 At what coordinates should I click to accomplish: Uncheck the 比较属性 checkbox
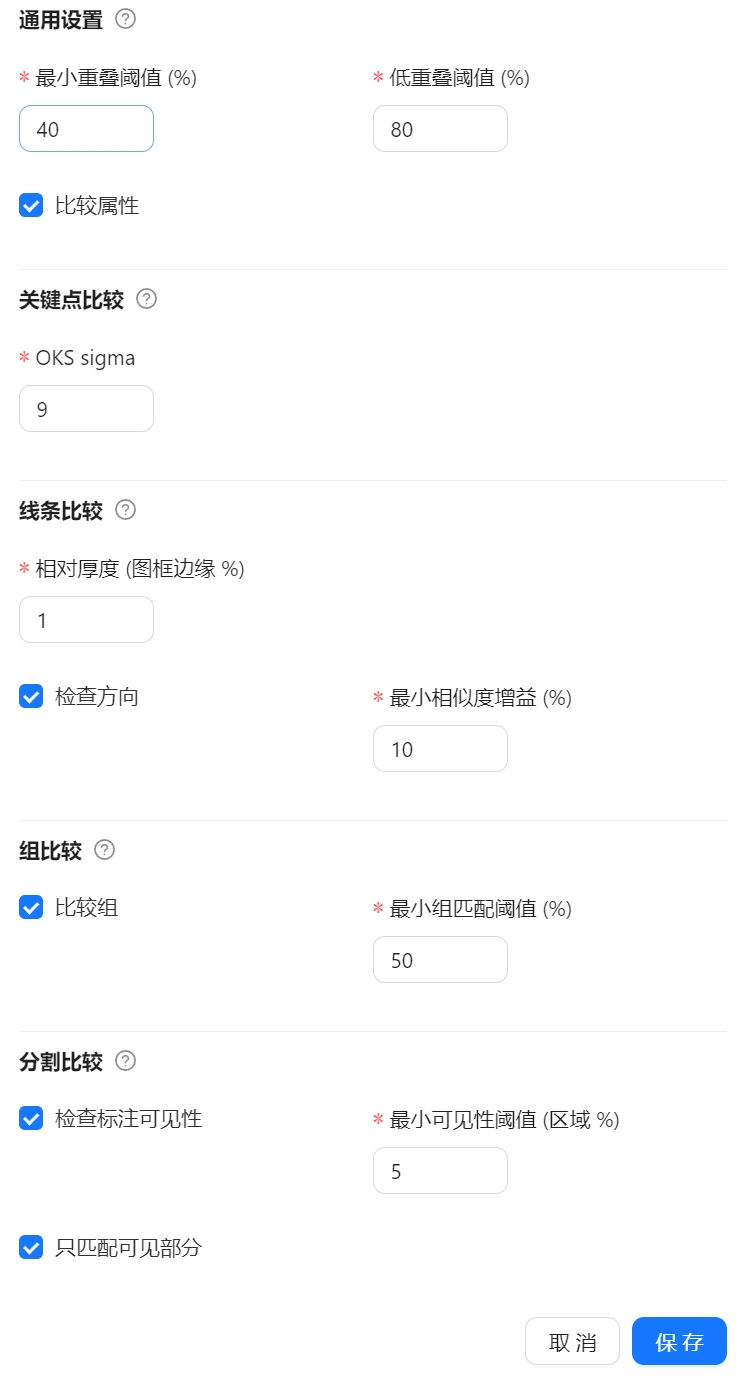[x=31, y=206]
